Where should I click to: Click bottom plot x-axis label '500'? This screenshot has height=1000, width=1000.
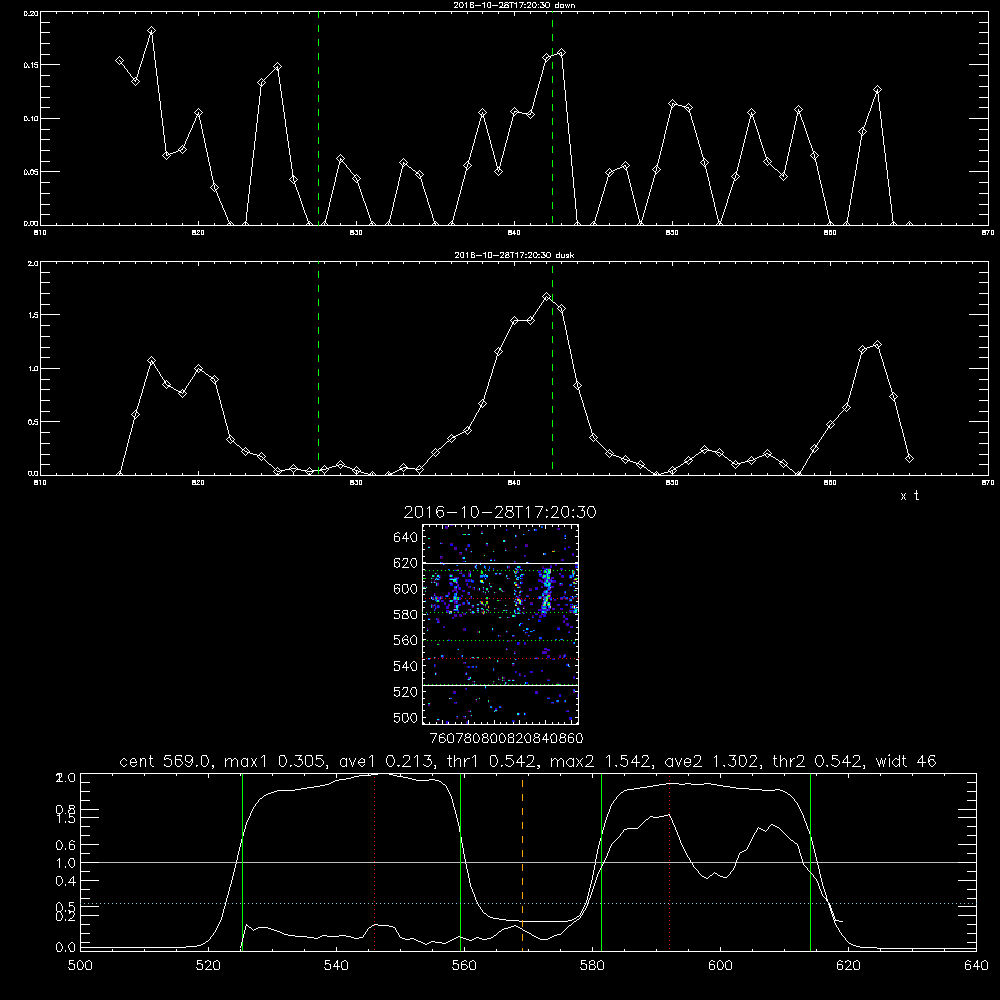80,966
